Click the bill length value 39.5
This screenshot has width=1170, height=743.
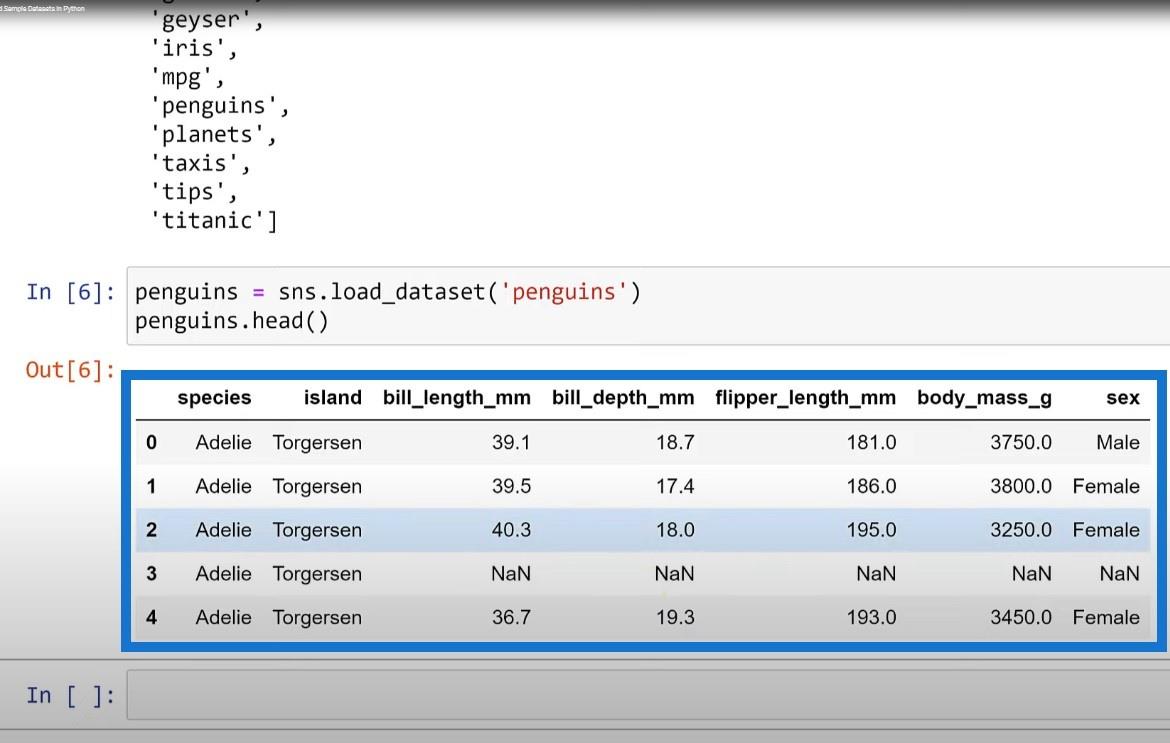pyautogui.click(x=511, y=486)
